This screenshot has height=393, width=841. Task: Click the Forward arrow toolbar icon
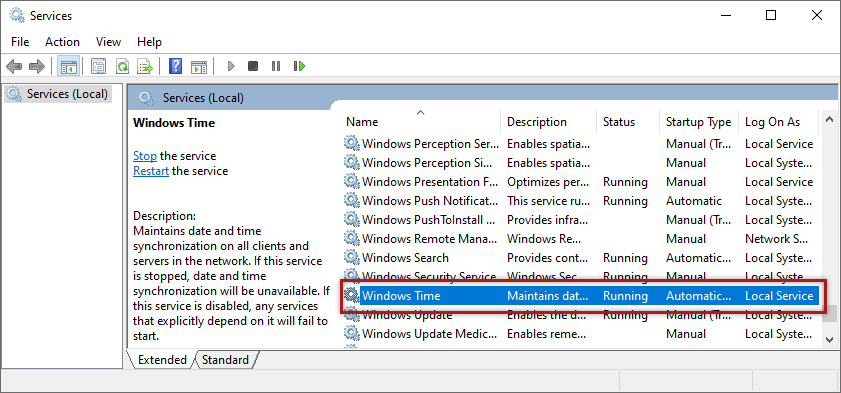(x=36, y=66)
